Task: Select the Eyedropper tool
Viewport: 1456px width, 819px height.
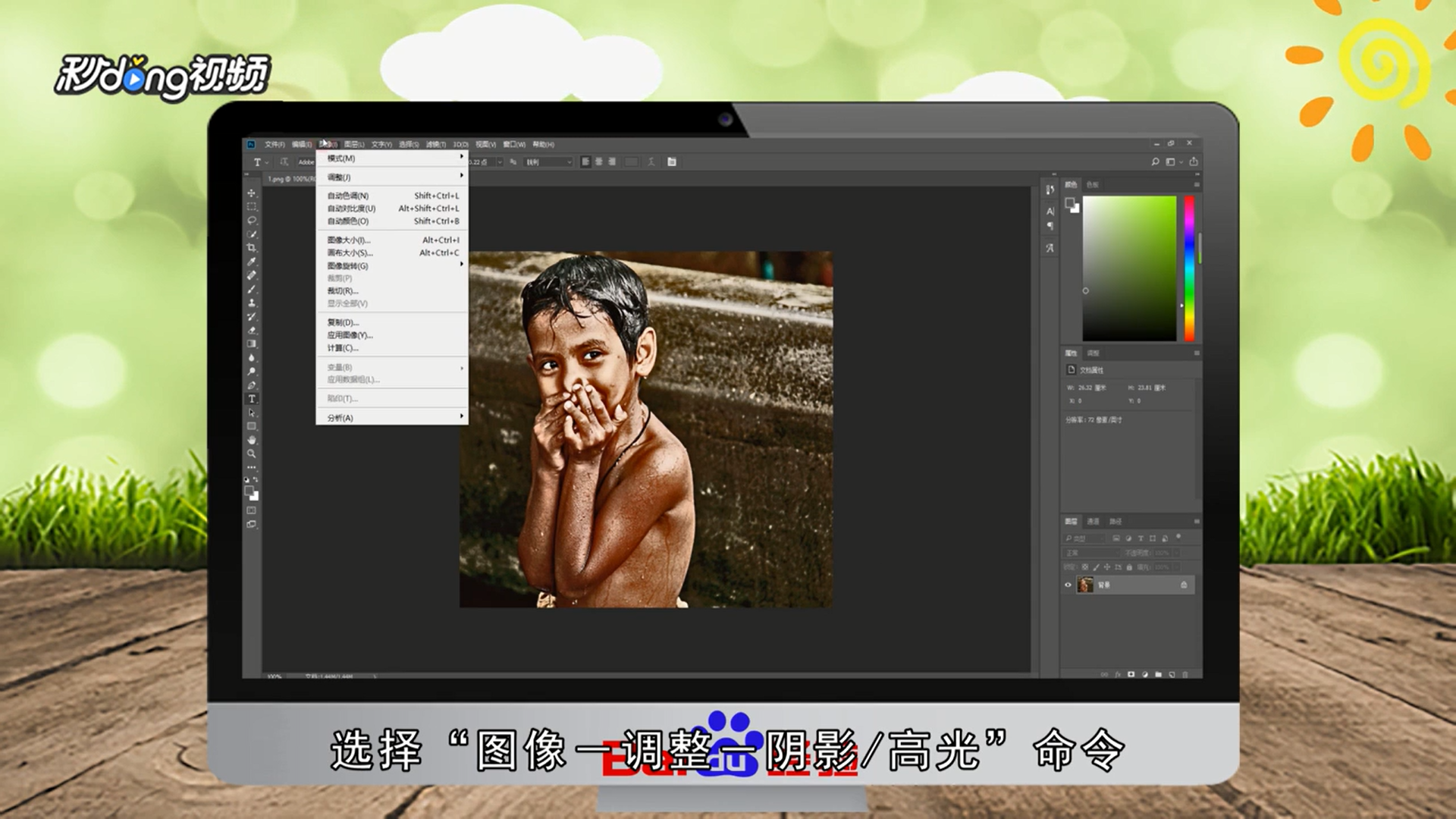Action: [252, 262]
